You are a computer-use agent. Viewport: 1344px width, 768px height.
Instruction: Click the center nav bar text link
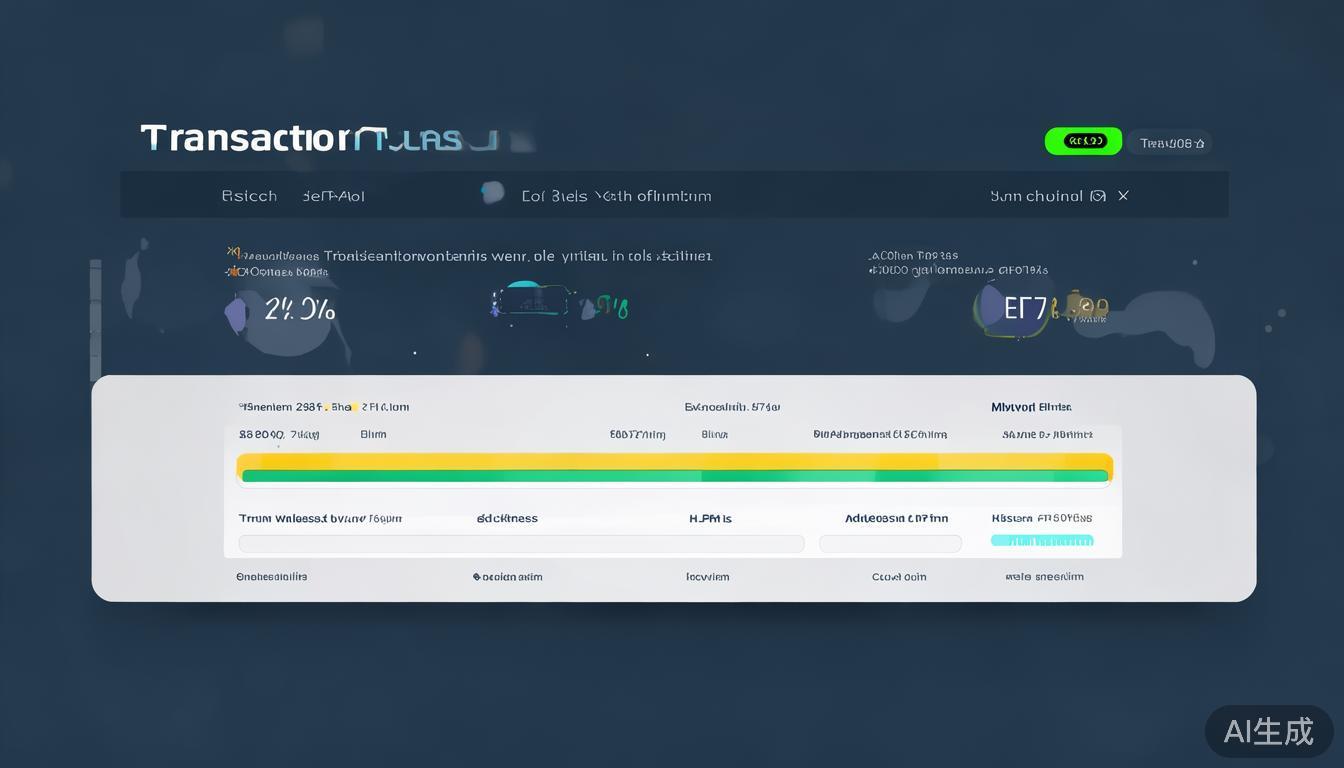(616, 196)
